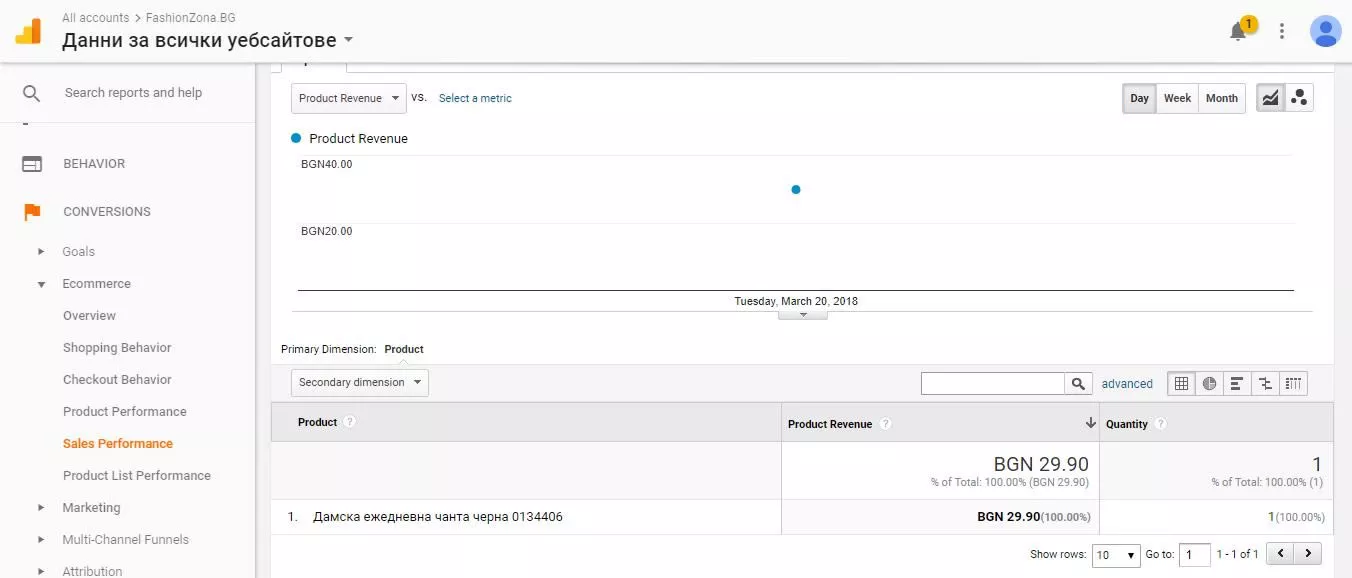The height and width of the screenshot is (578, 1352).
Task: Click the Go to page number field
Action: click(1194, 554)
